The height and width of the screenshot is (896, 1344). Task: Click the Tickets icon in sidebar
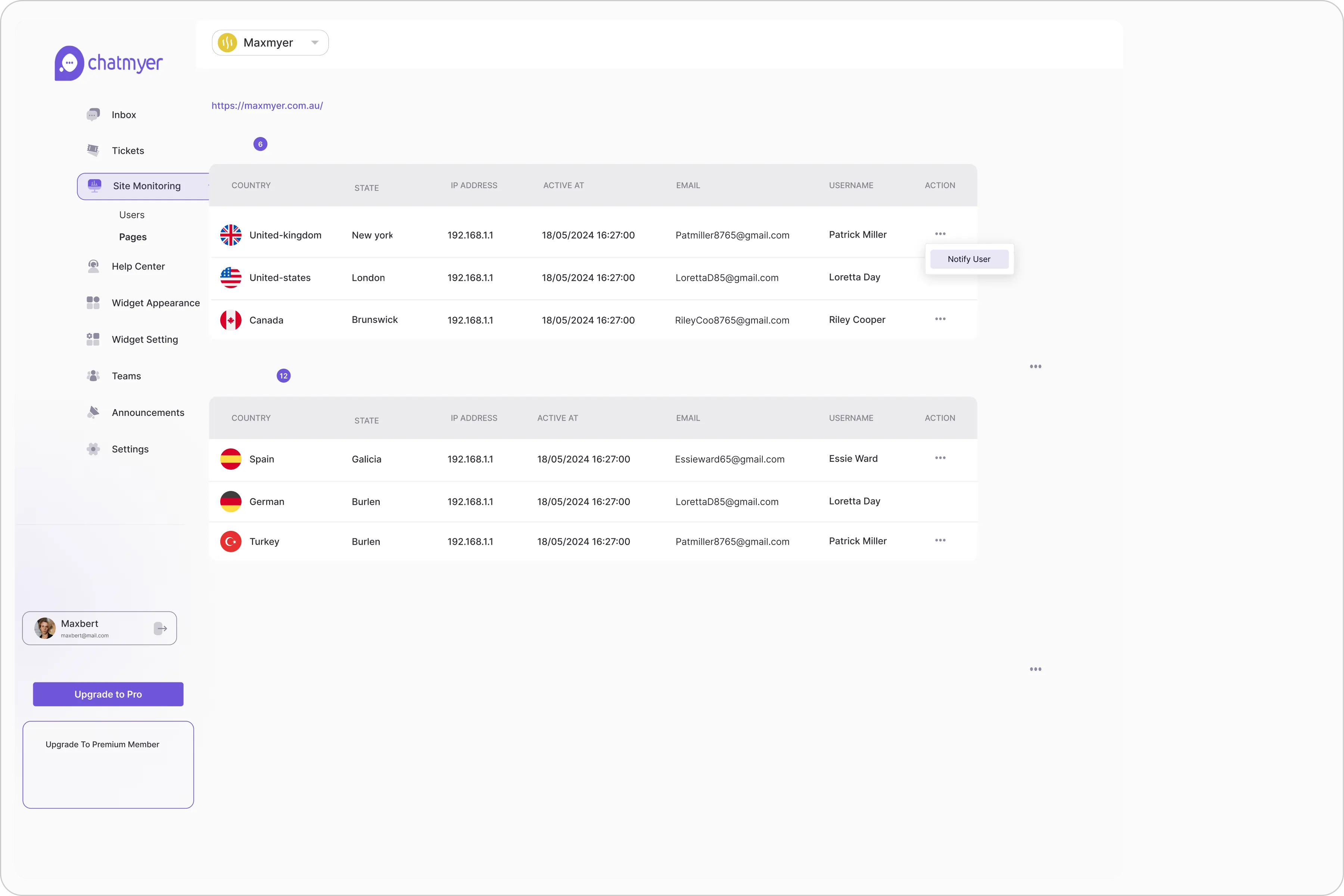[93, 150]
